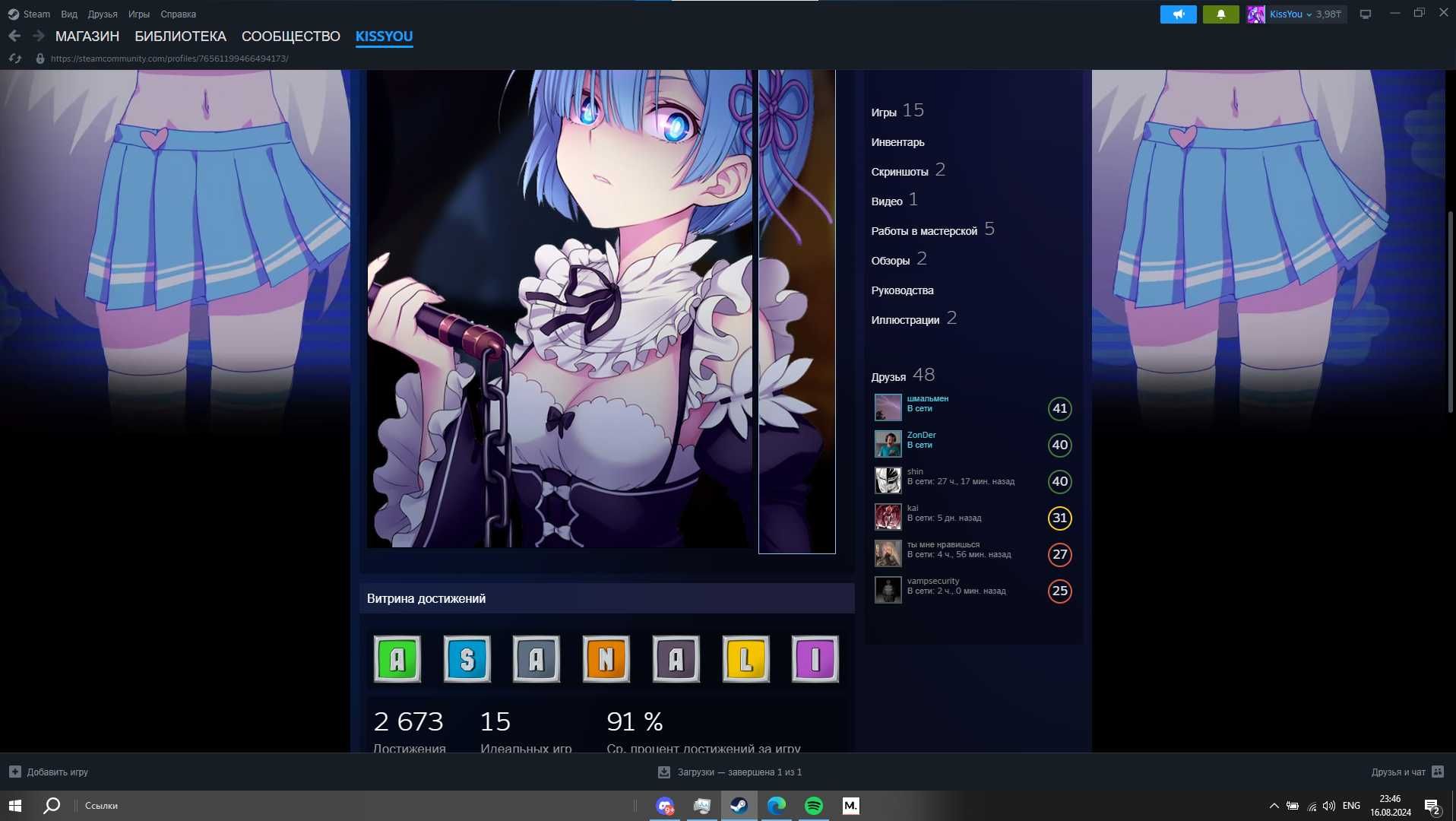Open Spotify from the taskbar
Screen dimensions: 1456x821
coord(814,806)
